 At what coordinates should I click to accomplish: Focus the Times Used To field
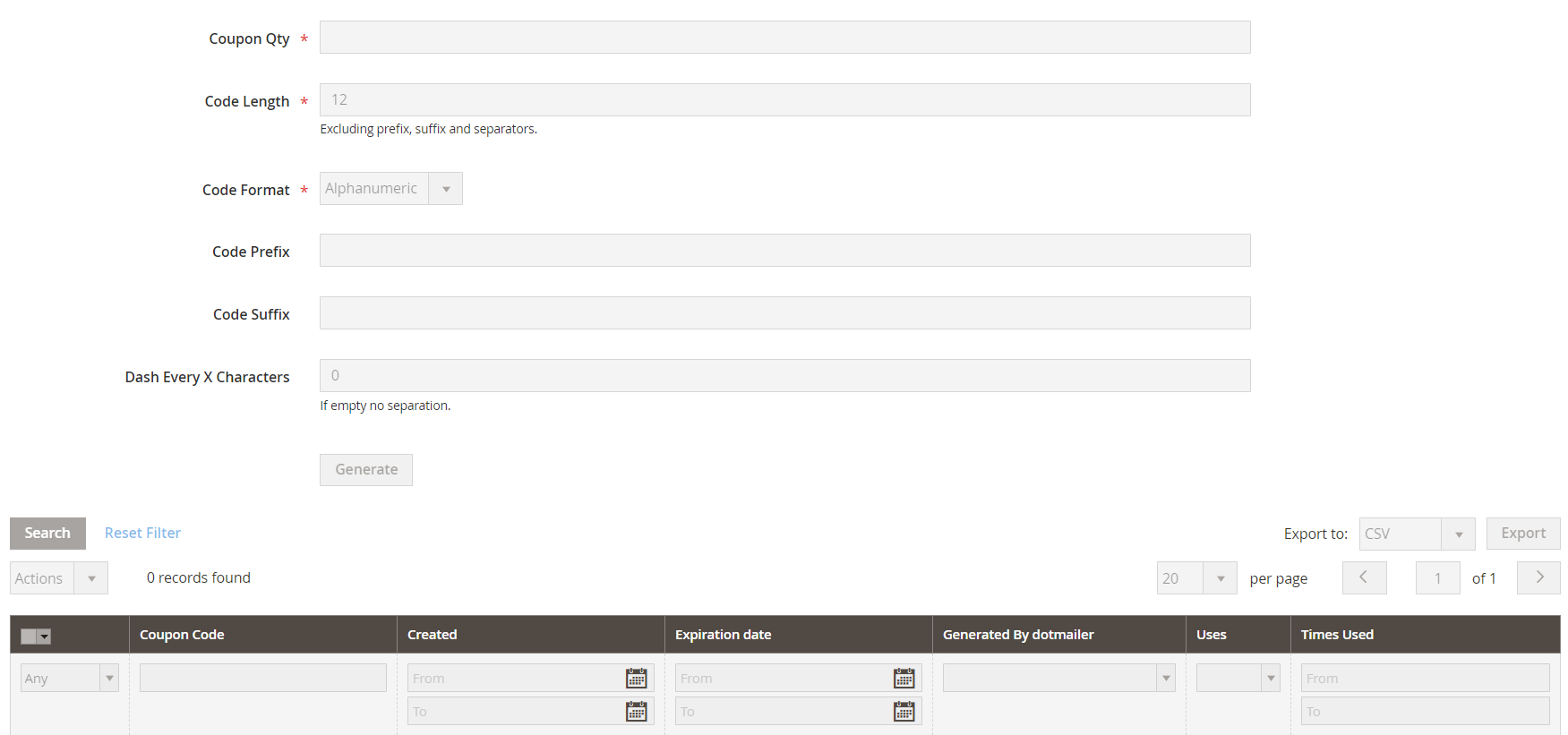(1425, 711)
